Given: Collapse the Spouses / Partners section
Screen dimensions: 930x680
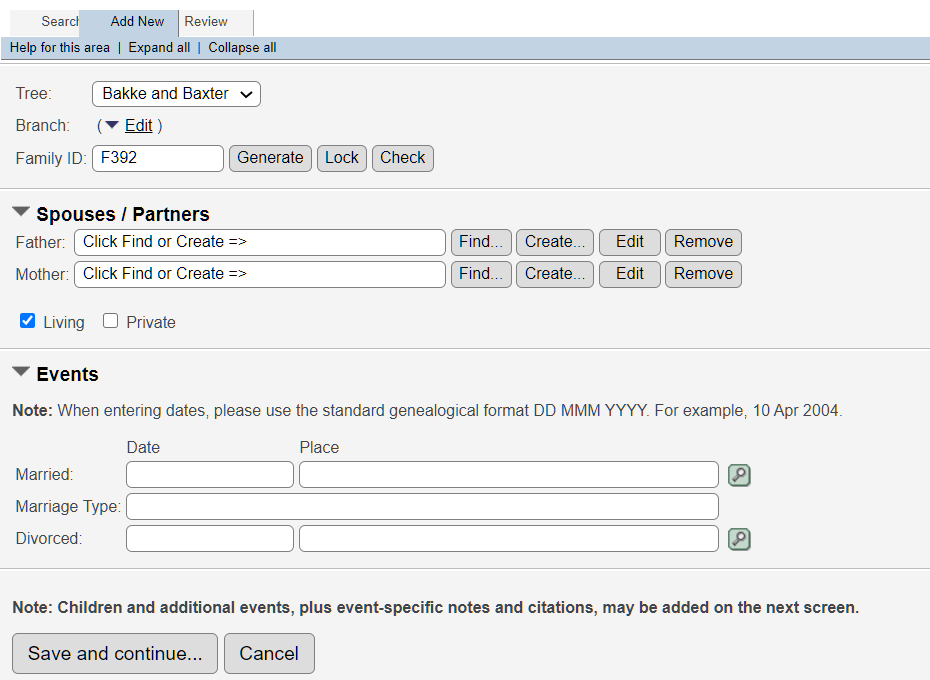Looking at the screenshot, I should point(21,213).
